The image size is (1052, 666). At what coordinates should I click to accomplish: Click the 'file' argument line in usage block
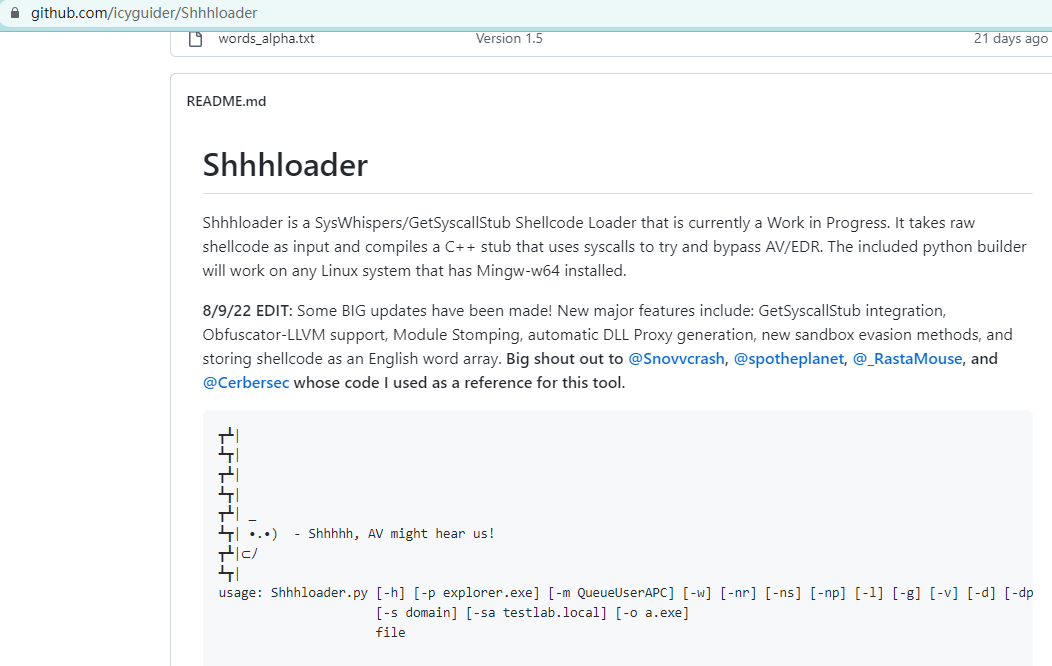[x=390, y=632]
